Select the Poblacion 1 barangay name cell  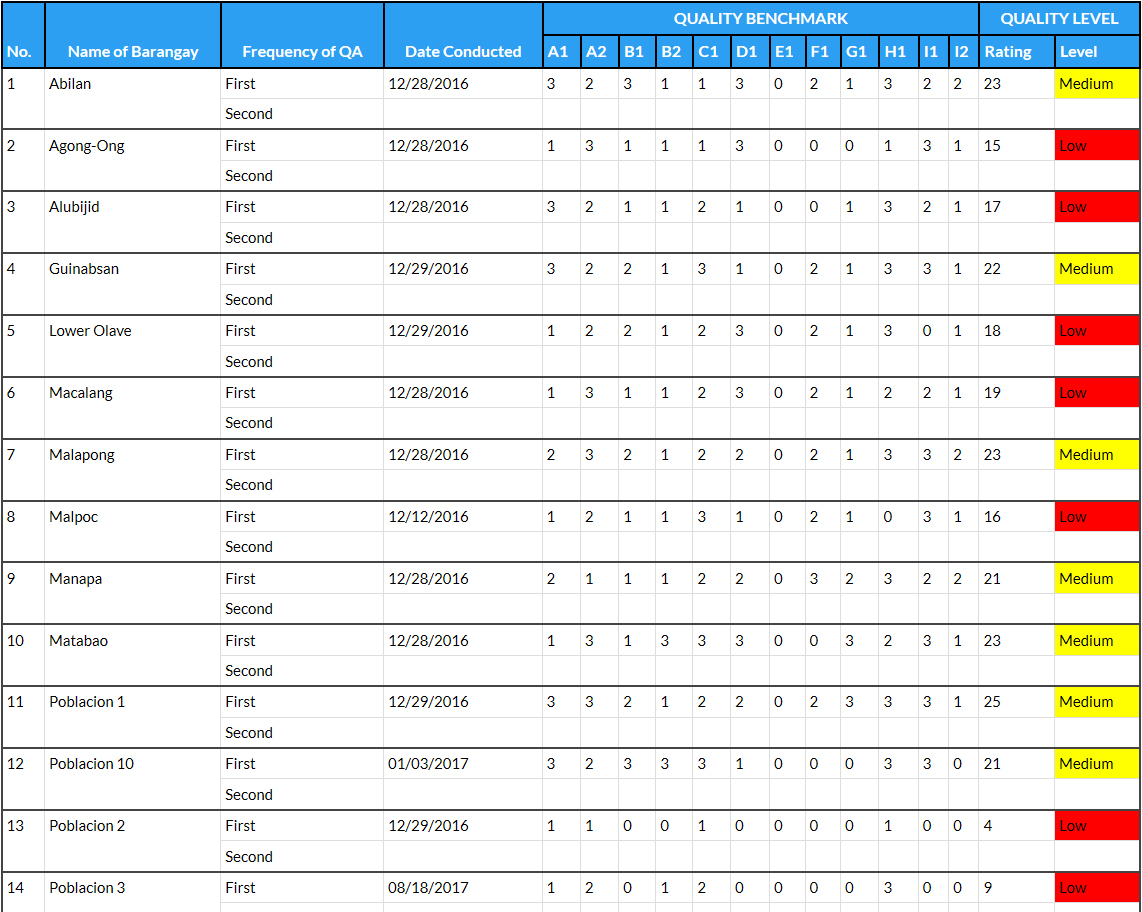(133, 717)
